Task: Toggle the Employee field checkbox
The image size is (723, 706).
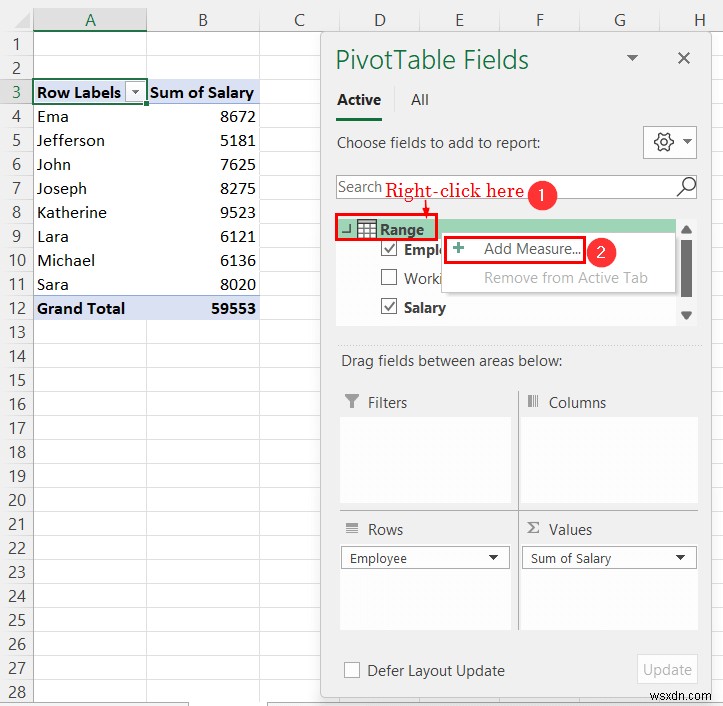Action: click(390, 250)
